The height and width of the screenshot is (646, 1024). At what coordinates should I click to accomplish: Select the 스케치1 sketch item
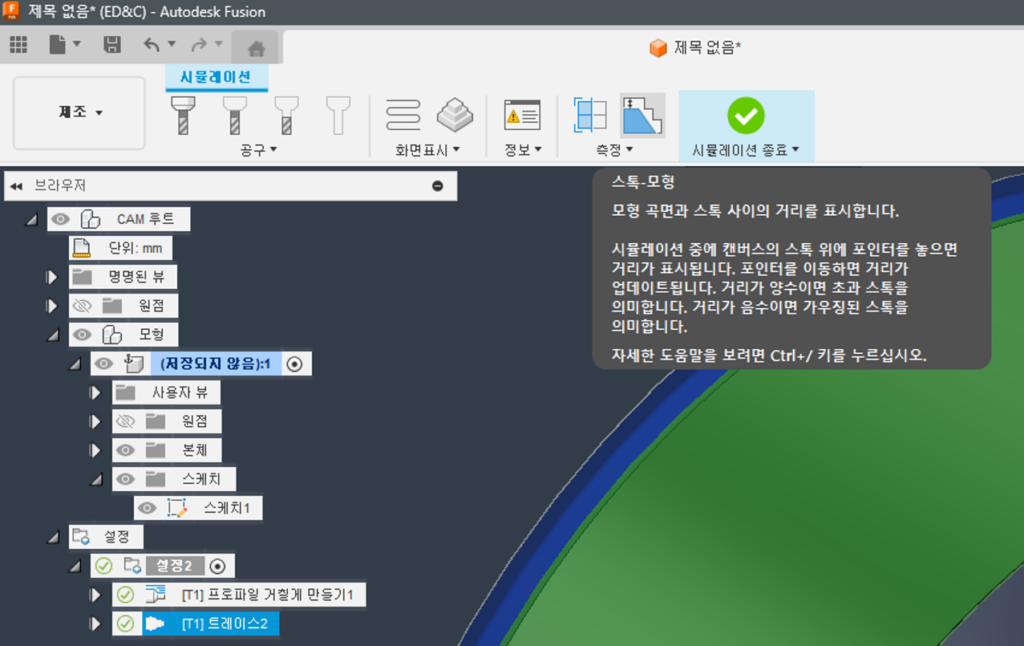click(x=227, y=508)
